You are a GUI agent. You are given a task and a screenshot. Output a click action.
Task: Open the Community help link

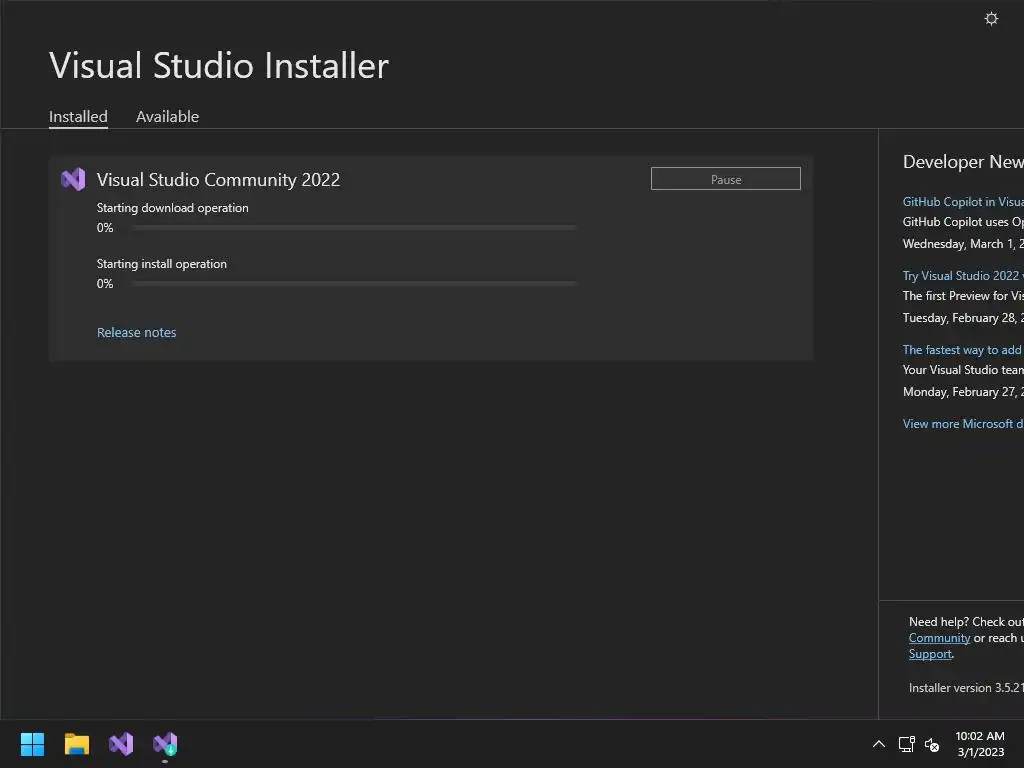939,638
